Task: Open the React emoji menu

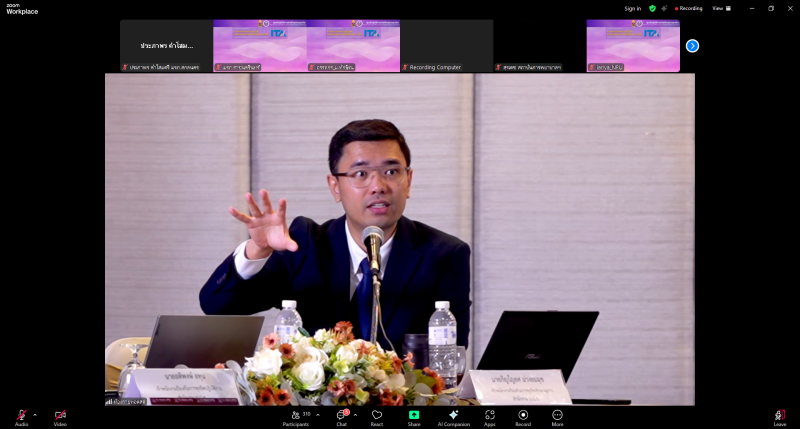Action: pyautogui.click(x=377, y=415)
